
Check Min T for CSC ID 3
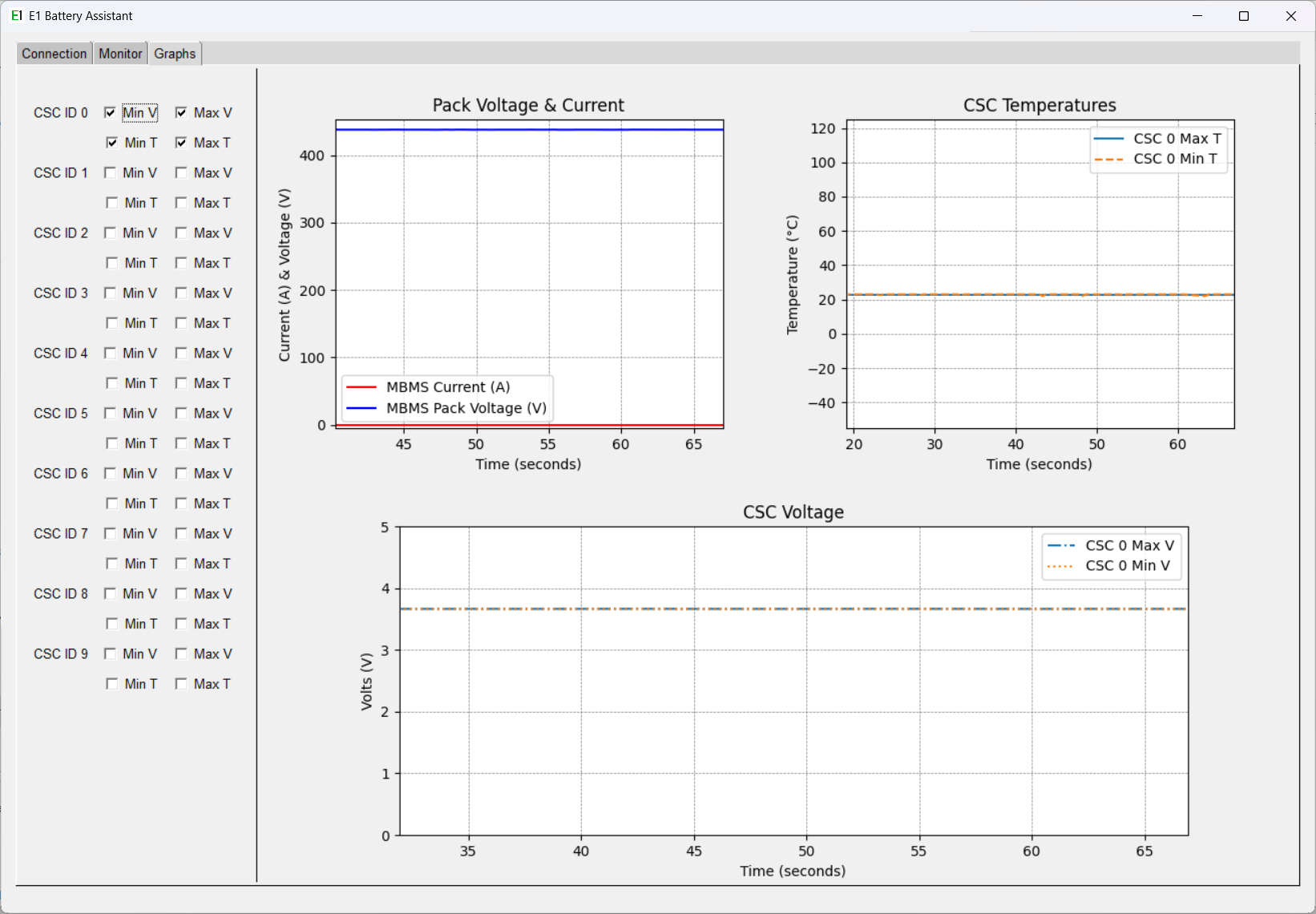pyautogui.click(x=111, y=322)
